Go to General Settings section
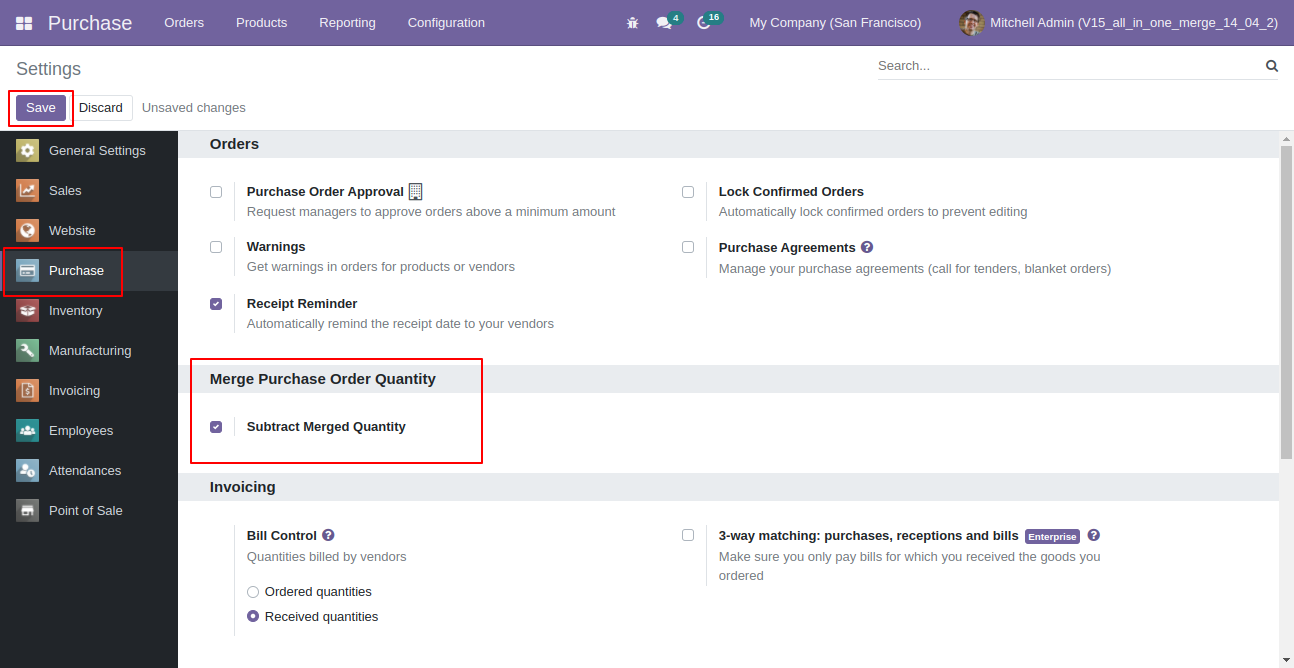The image size is (1294, 668). point(89,151)
